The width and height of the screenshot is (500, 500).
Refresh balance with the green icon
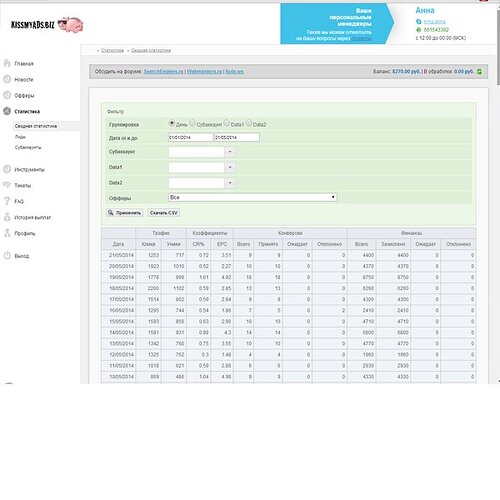point(479,71)
